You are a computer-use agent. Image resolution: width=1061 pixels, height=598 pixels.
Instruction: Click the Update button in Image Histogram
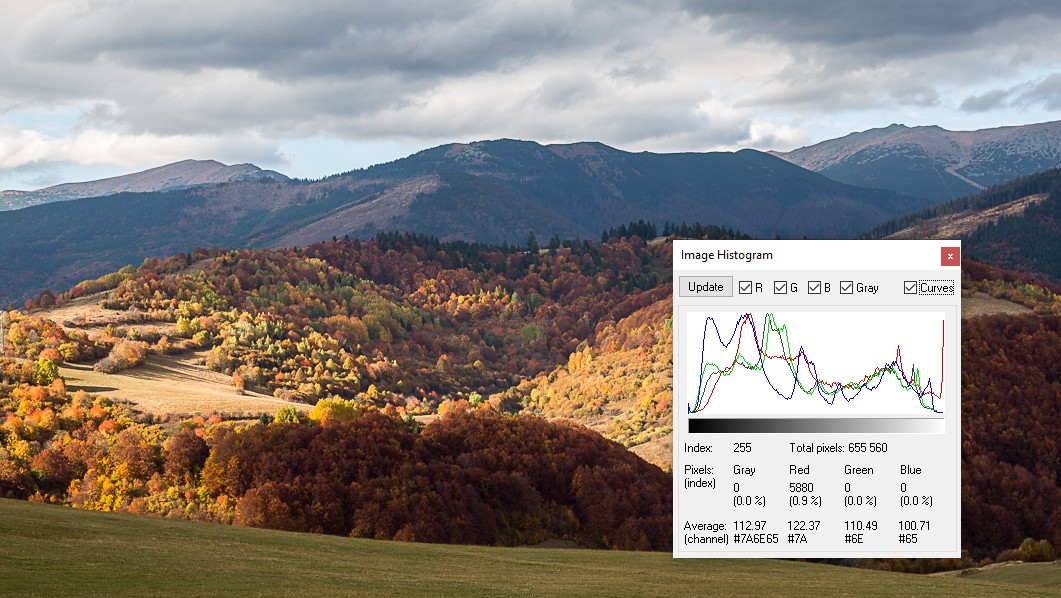[705, 287]
